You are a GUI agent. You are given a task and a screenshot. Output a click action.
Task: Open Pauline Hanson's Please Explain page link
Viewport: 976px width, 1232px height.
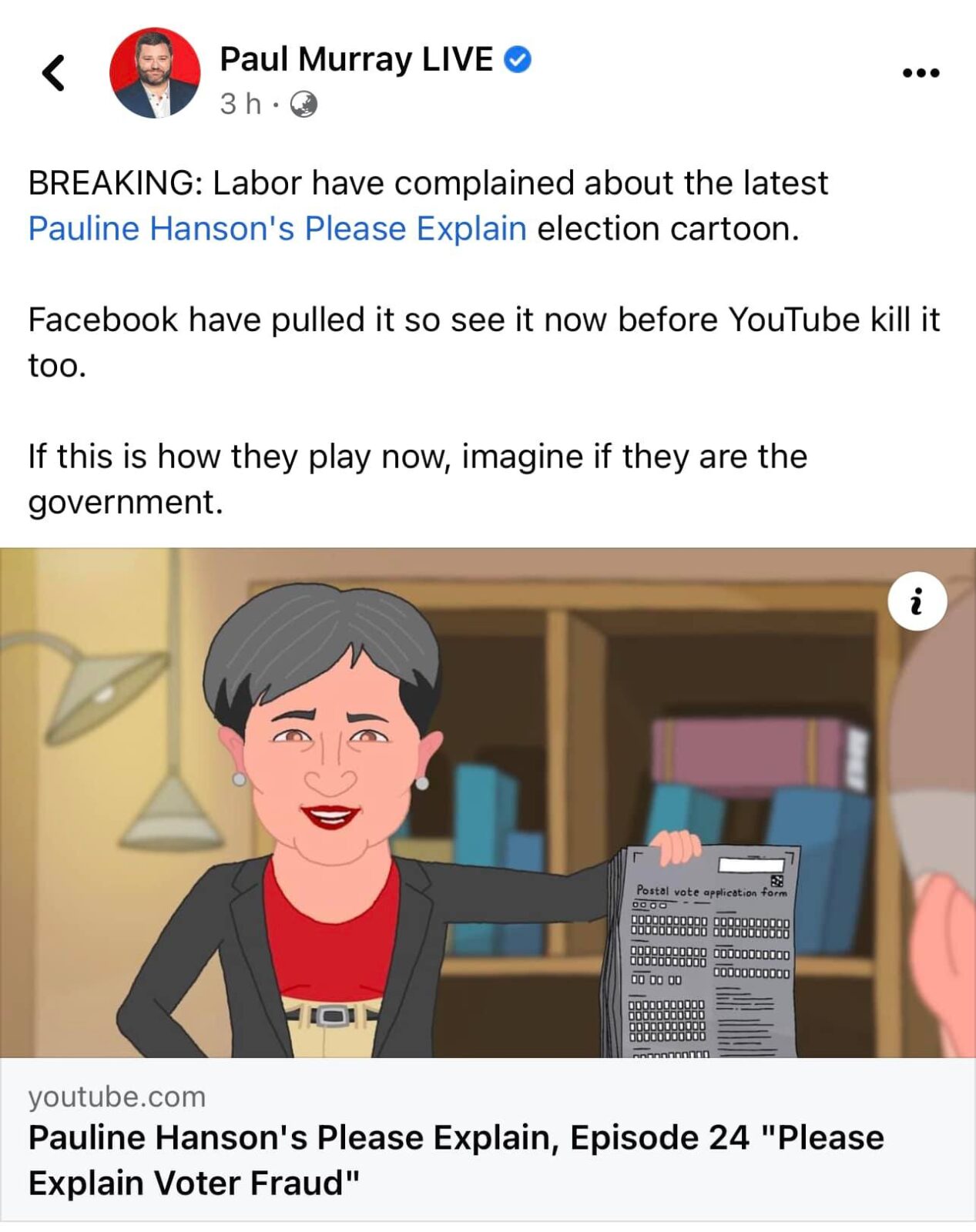point(277,229)
